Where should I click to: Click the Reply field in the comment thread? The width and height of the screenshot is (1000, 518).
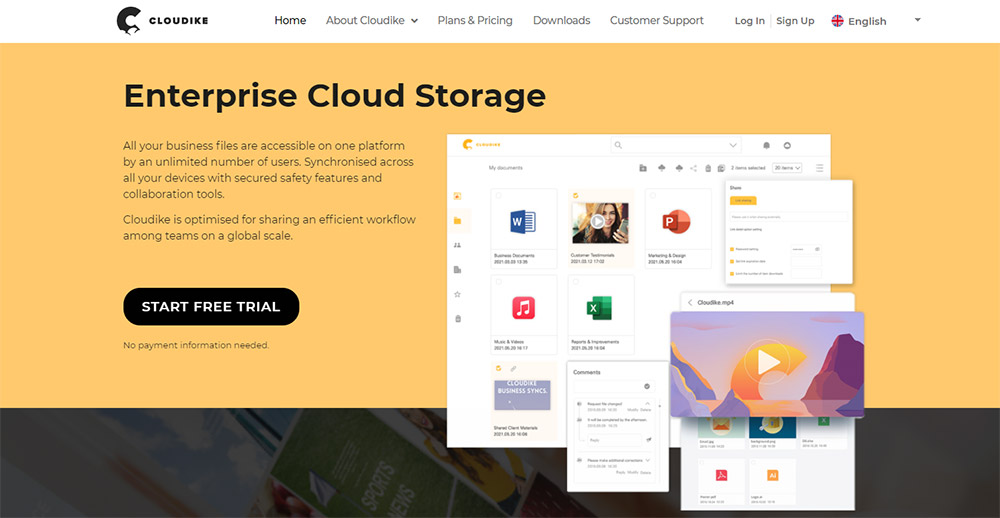pyautogui.click(x=614, y=440)
